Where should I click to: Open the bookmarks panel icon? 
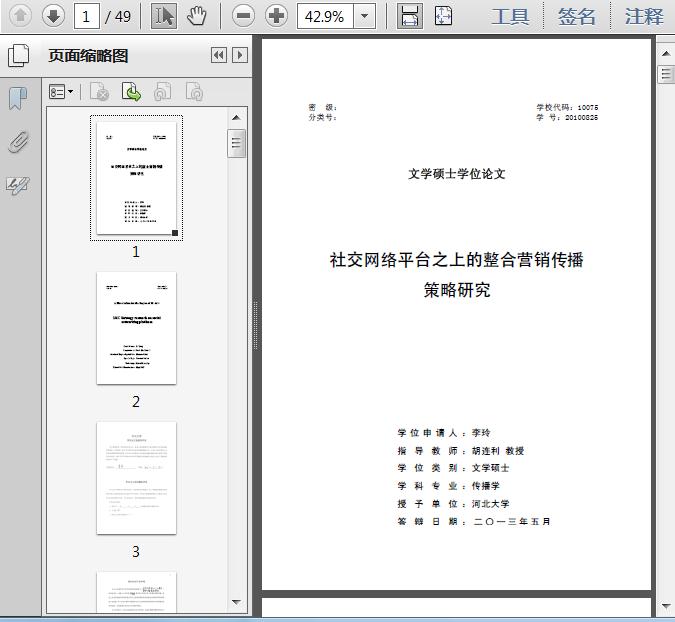(x=18, y=99)
